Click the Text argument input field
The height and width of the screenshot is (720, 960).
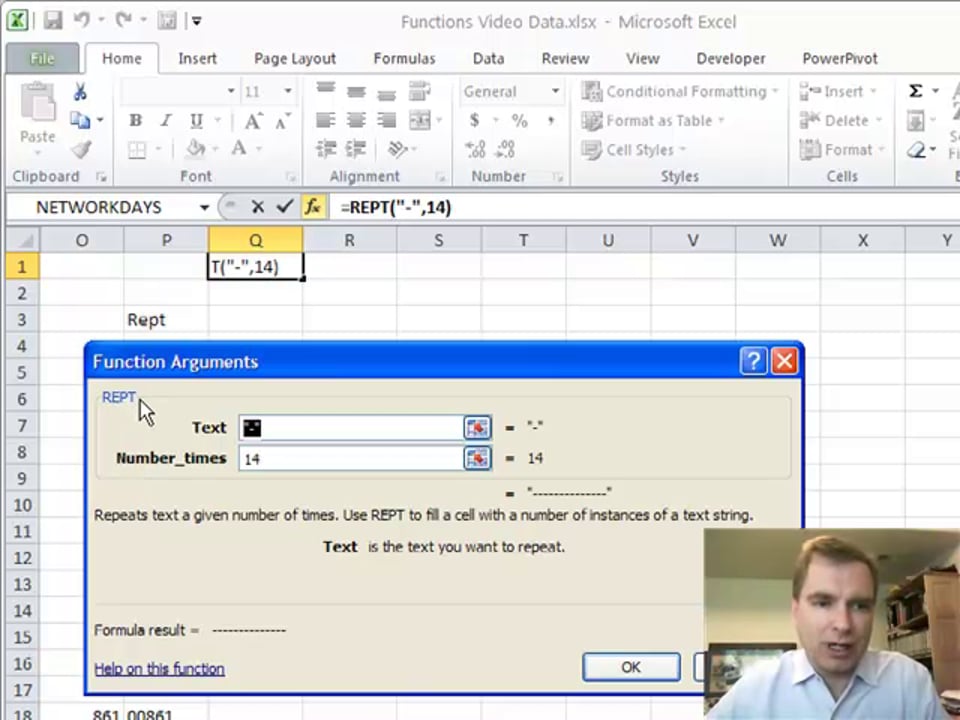351,427
